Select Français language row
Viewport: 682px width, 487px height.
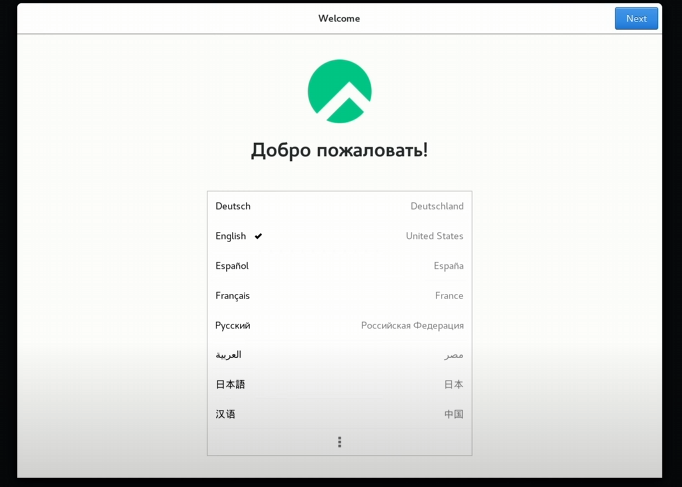[339, 296]
